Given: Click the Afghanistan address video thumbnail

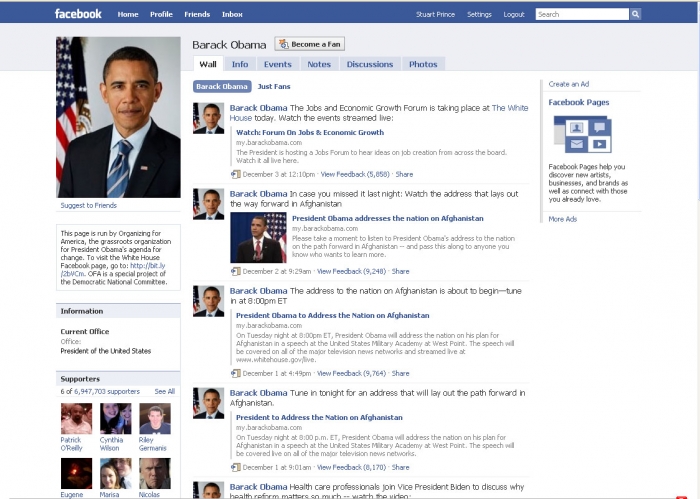Looking at the screenshot, I should click(258, 237).
